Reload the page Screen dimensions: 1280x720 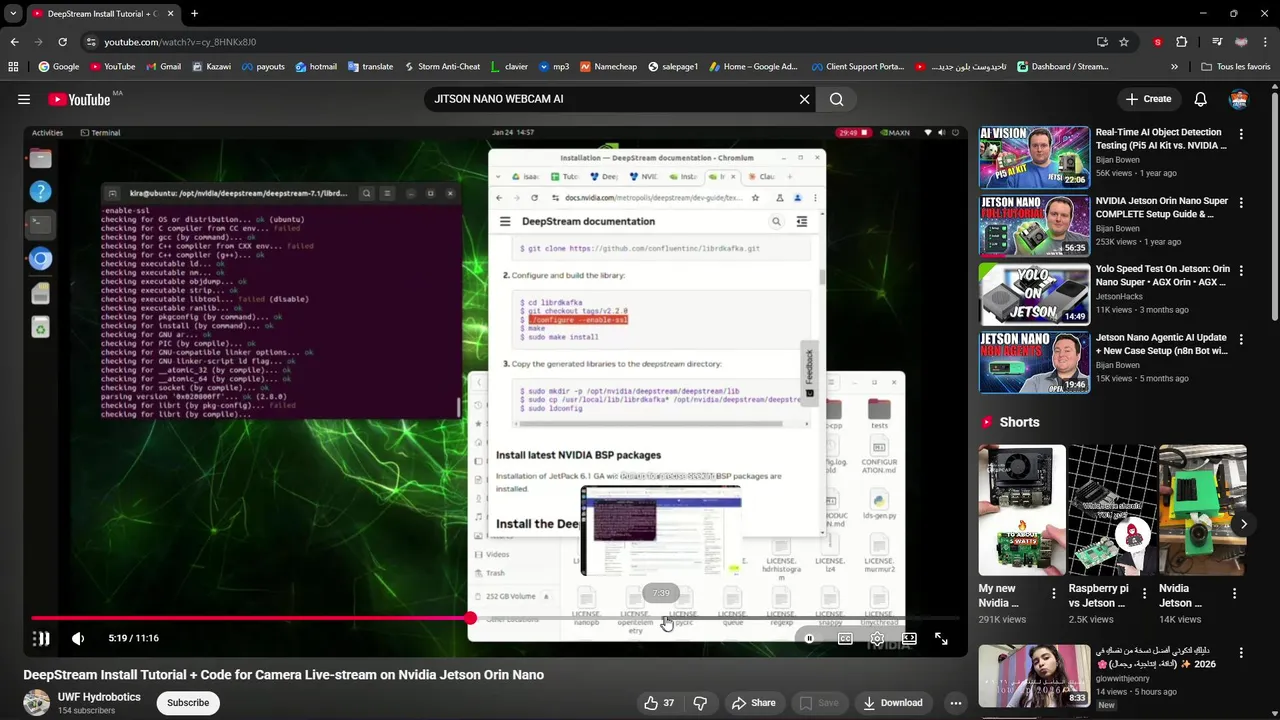[x=62, y=42]
